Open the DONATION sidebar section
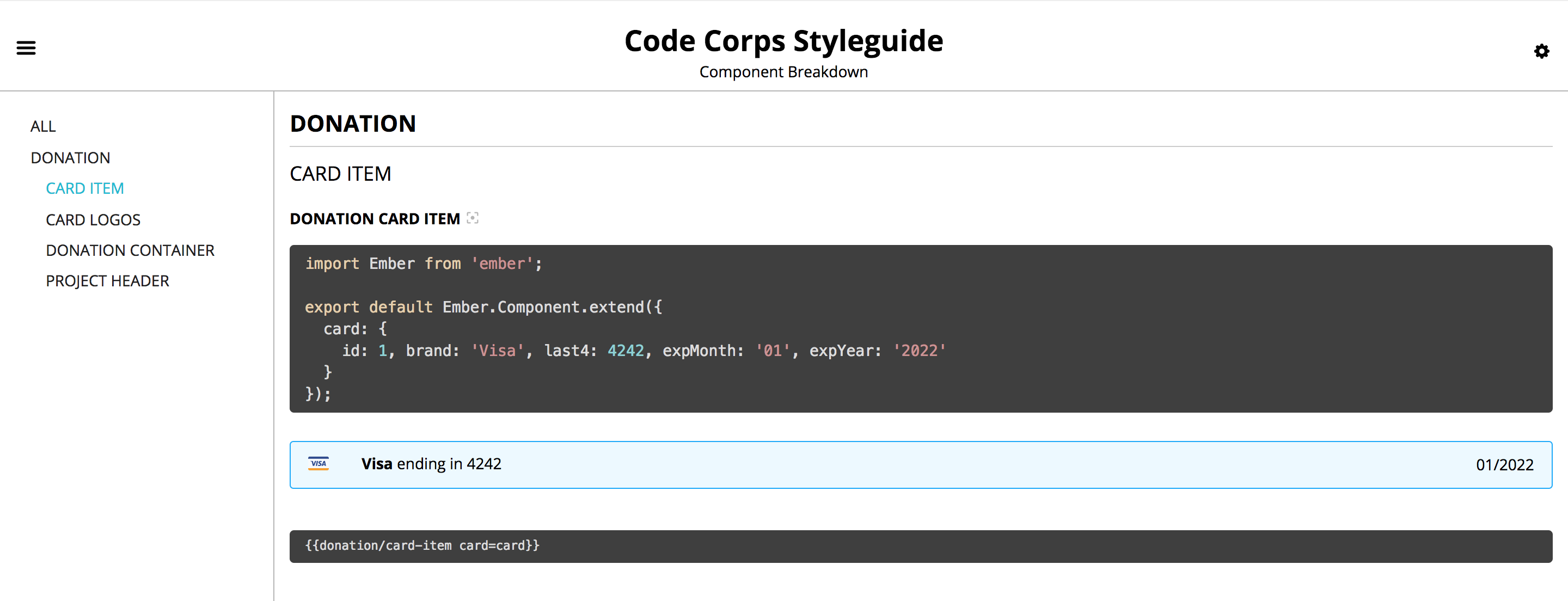This screenshot has width=1568, height=601. (70, 158)
